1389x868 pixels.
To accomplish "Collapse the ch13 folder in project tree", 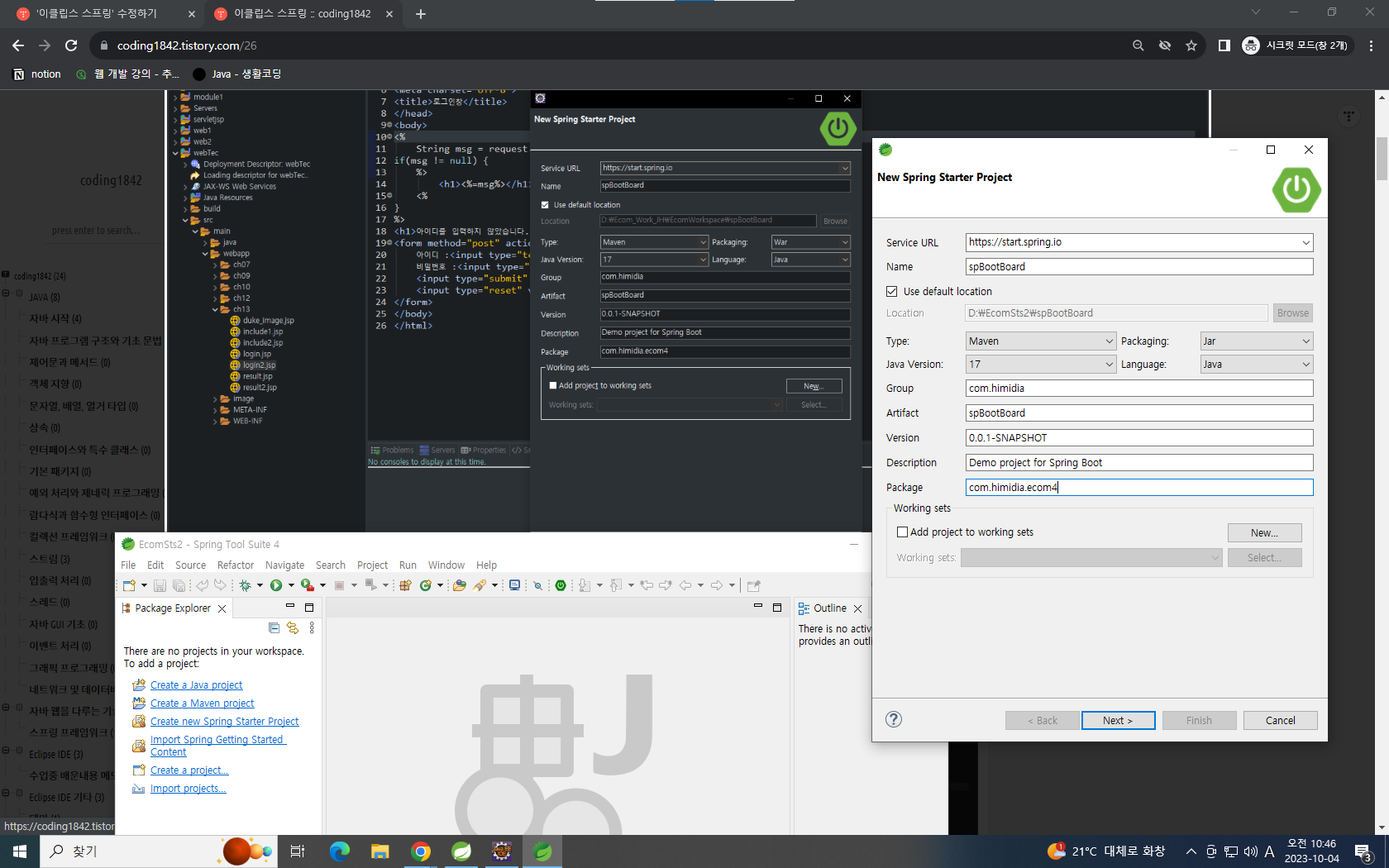I will tap(215, 309).
